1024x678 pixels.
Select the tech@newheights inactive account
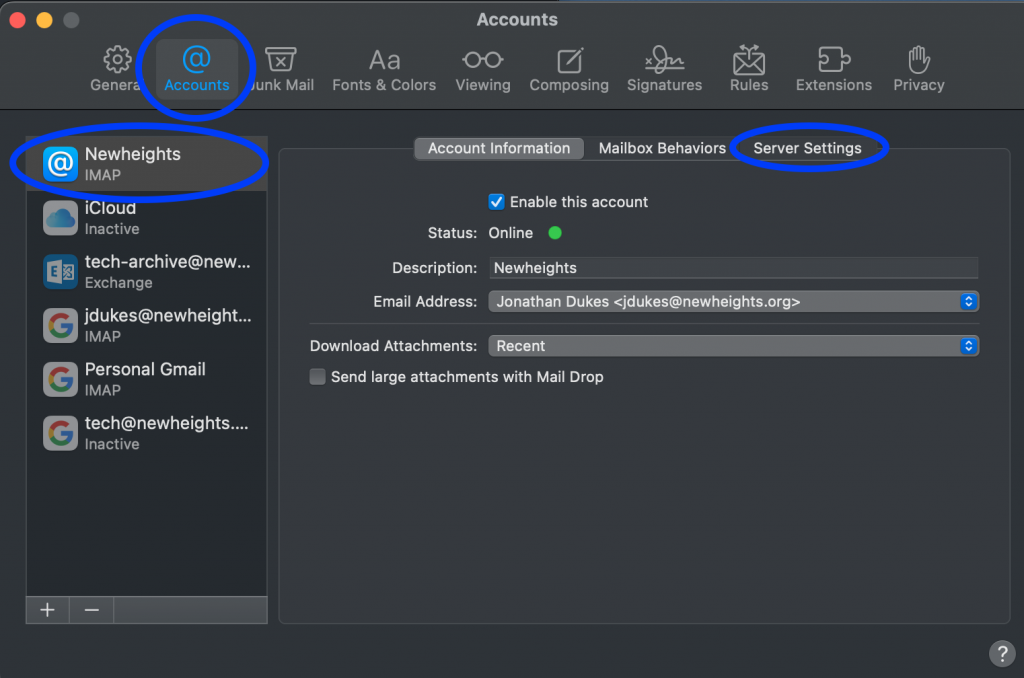(147, 432)
